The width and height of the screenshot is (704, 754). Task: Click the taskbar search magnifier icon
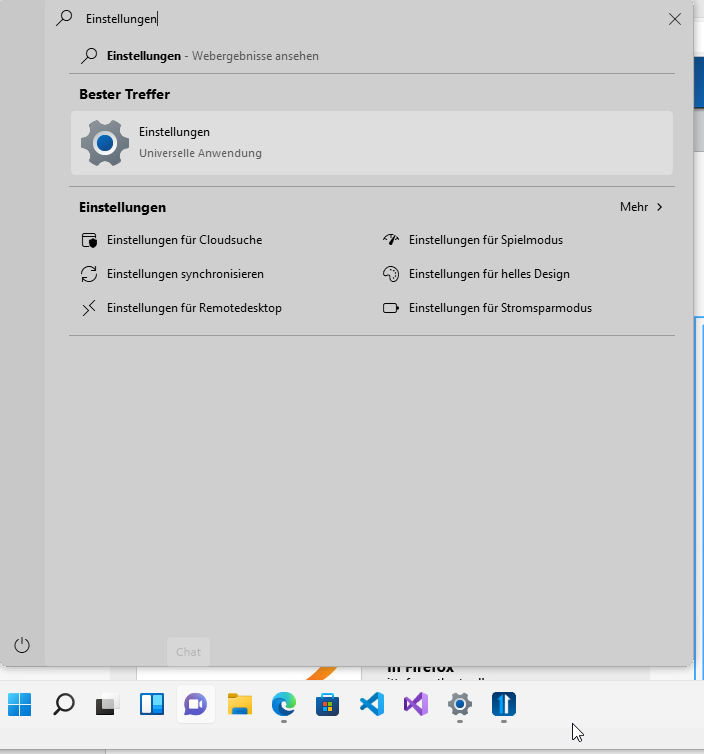[63, 704]
